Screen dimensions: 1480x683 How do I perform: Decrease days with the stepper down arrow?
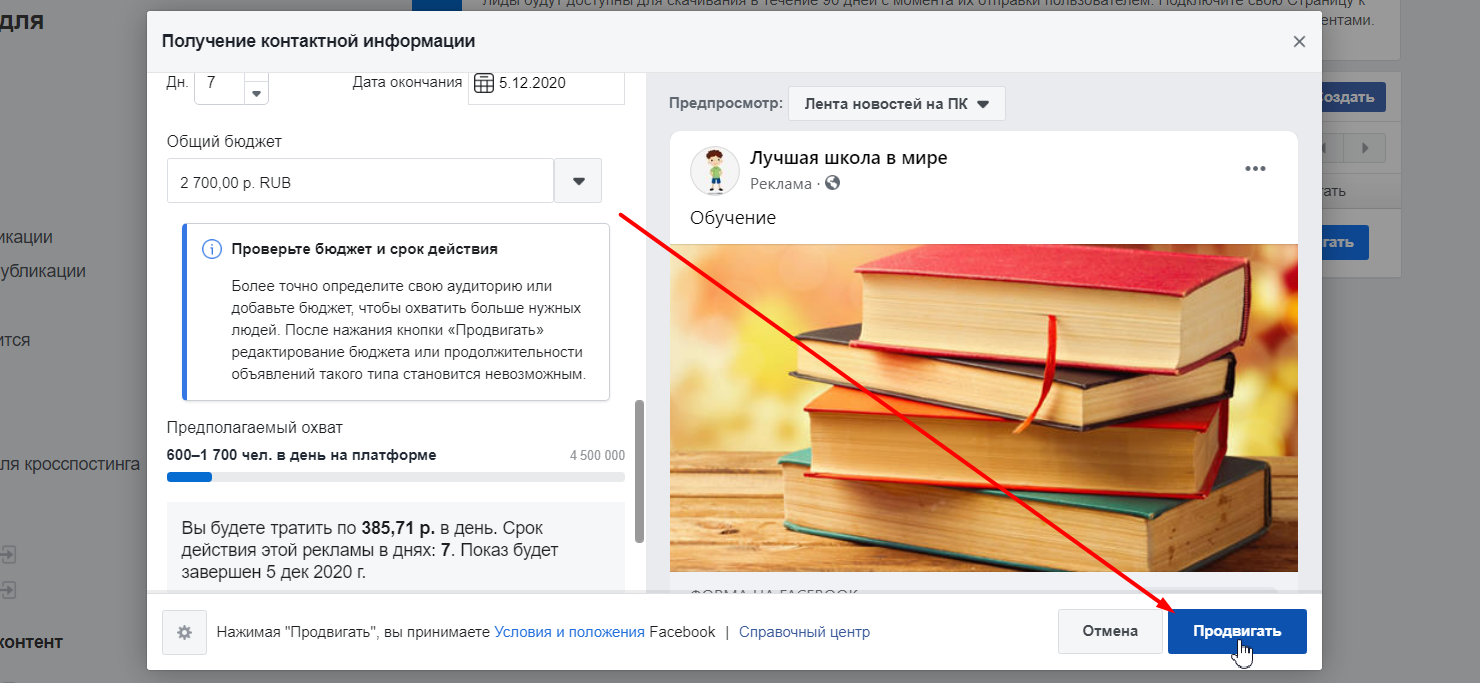(x=257, y=94)
